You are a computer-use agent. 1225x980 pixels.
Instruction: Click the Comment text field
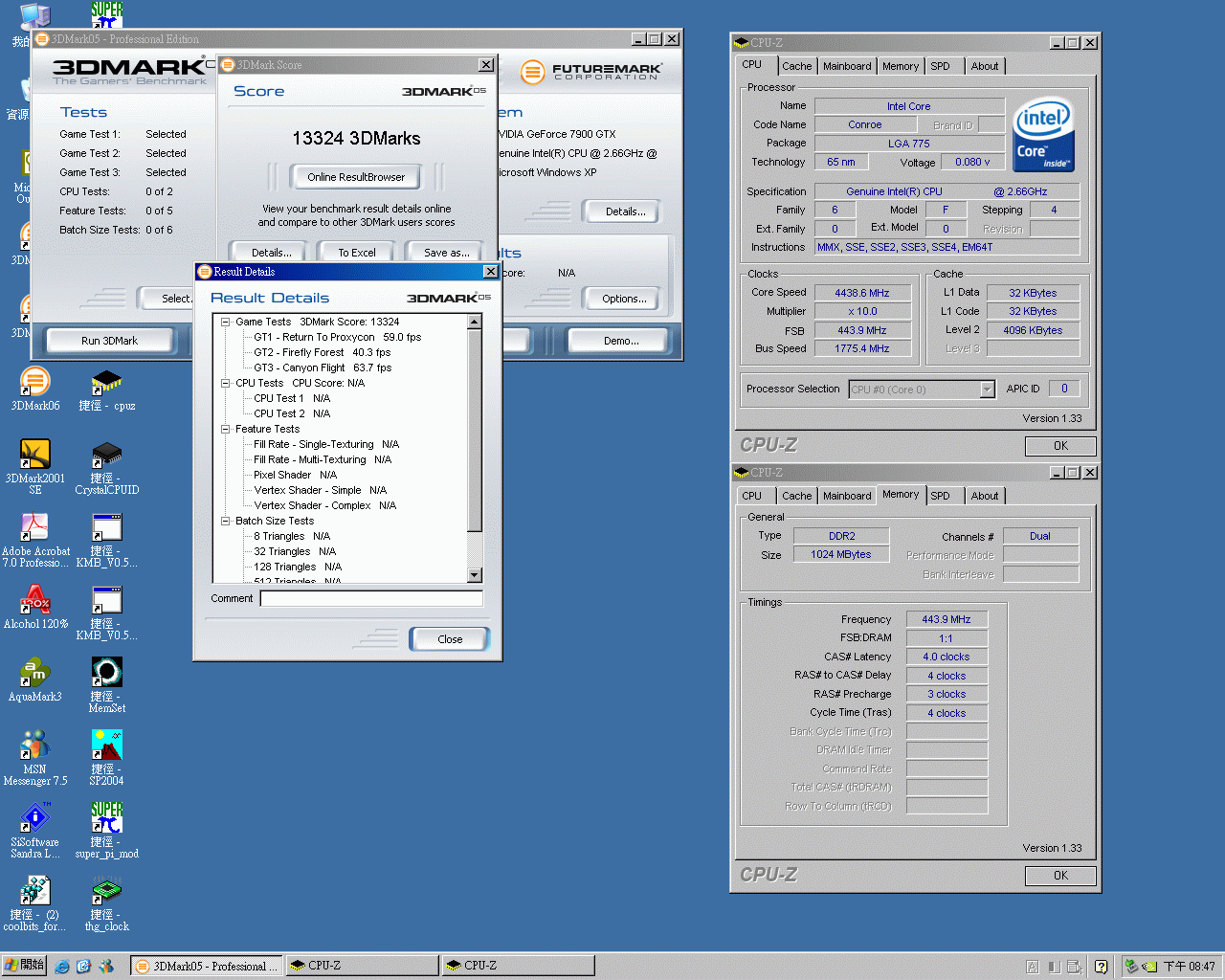click(370, 599)
